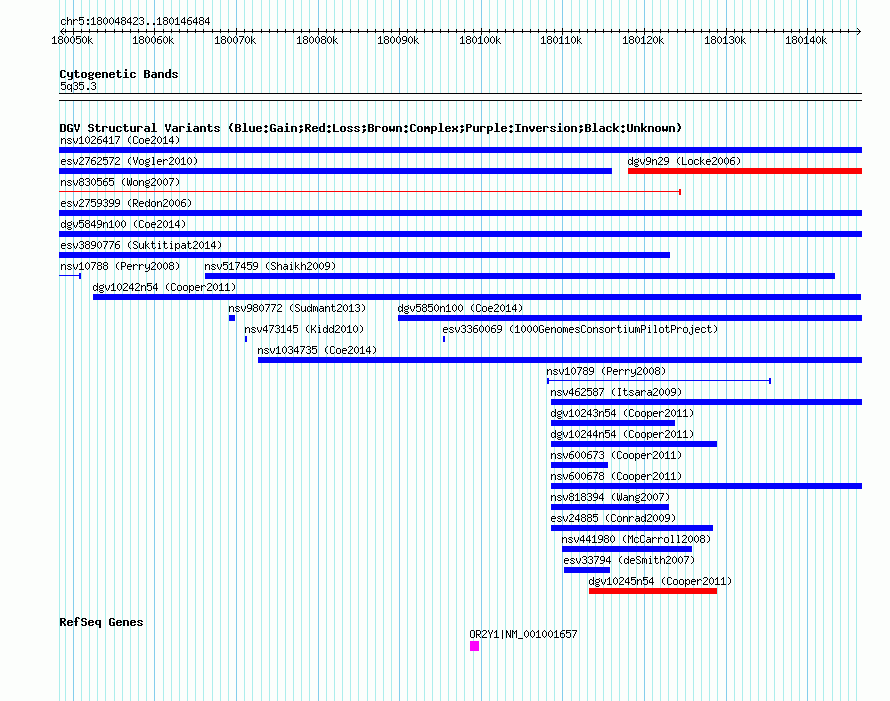The width and height of the screenshot is (890, 701).
Task: Select the nsv818394 (Wang2007) label
Action: pos(610,497)
